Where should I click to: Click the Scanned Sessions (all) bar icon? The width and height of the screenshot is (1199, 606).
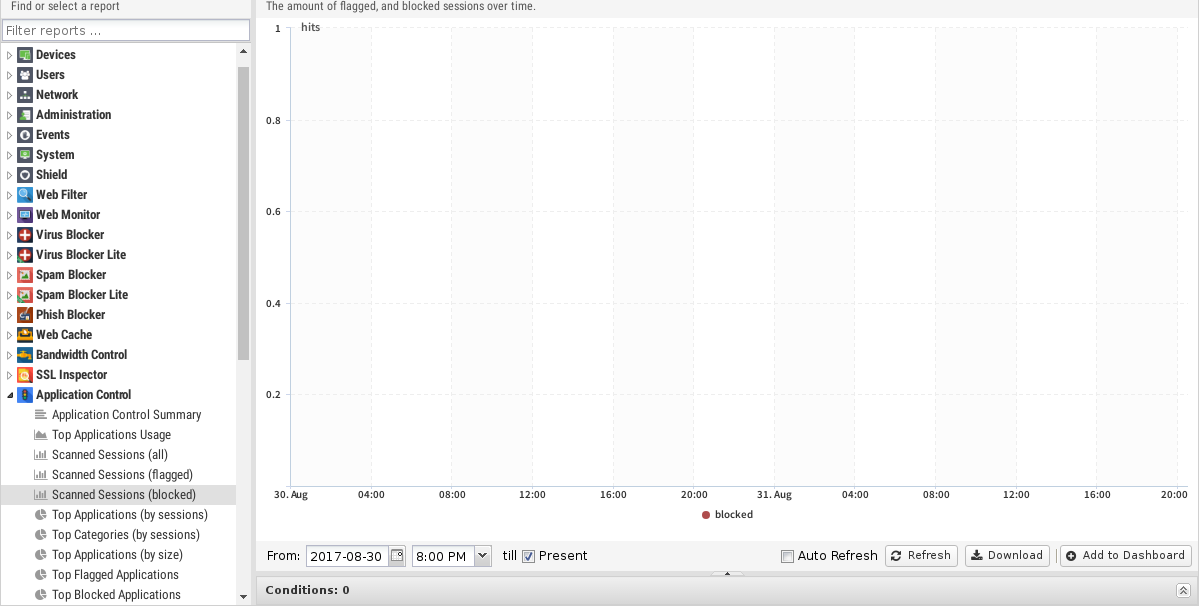tap(41, 455)
